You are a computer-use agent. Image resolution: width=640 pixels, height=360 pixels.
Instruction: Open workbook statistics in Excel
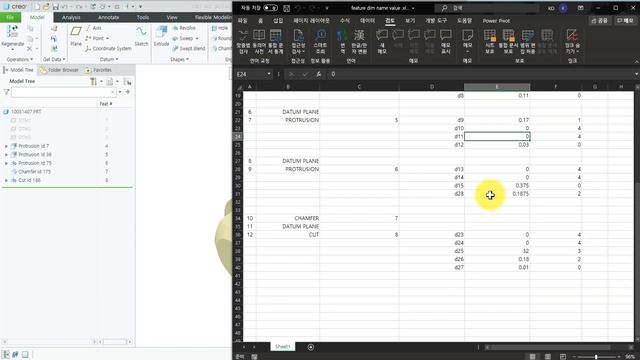coord(276,42)
